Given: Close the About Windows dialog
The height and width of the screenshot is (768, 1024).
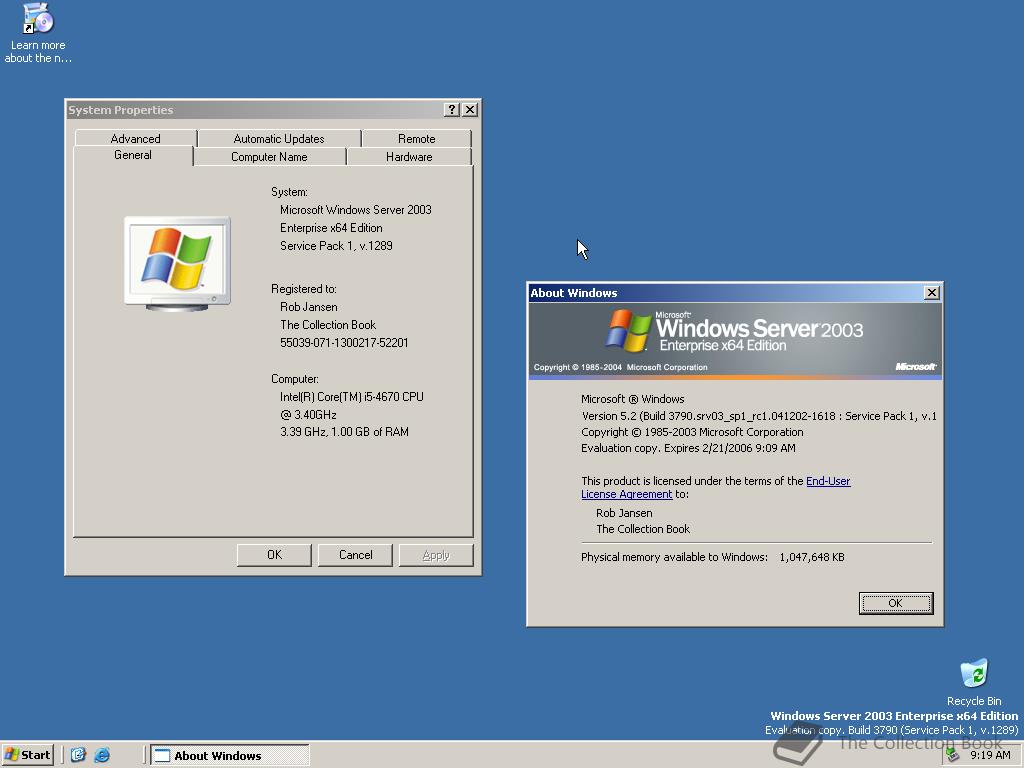Looking at the screenshot, I should (932, 293).
